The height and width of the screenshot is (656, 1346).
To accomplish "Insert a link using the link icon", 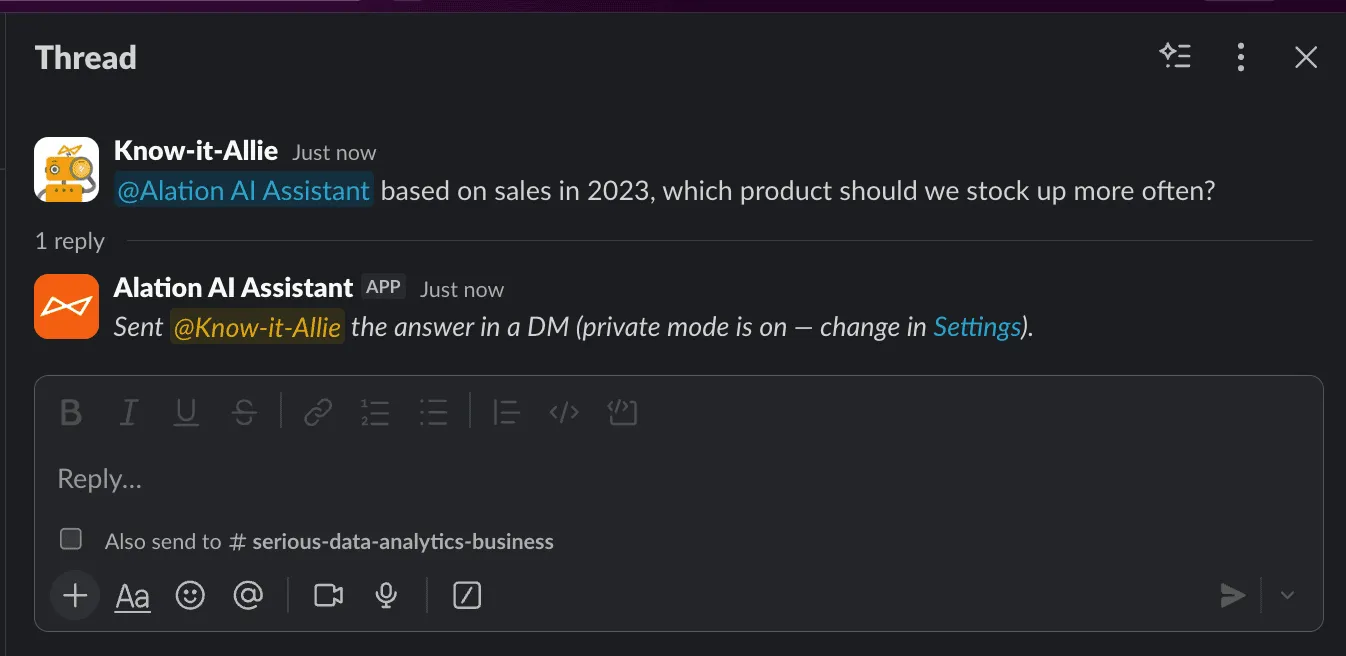I will (x=317, y=412).
